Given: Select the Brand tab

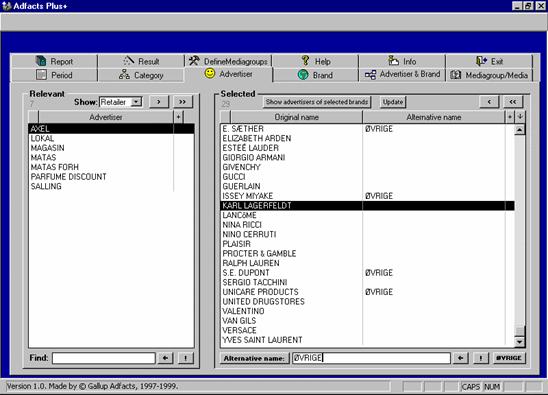Looking at the screenshot, I should click(x=315, y=75).
